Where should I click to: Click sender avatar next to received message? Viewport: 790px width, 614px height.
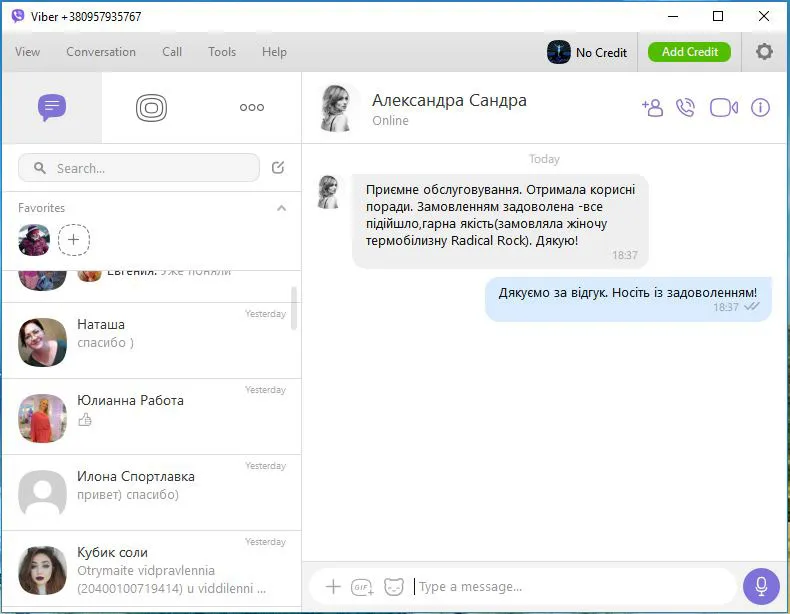(328, 191)
